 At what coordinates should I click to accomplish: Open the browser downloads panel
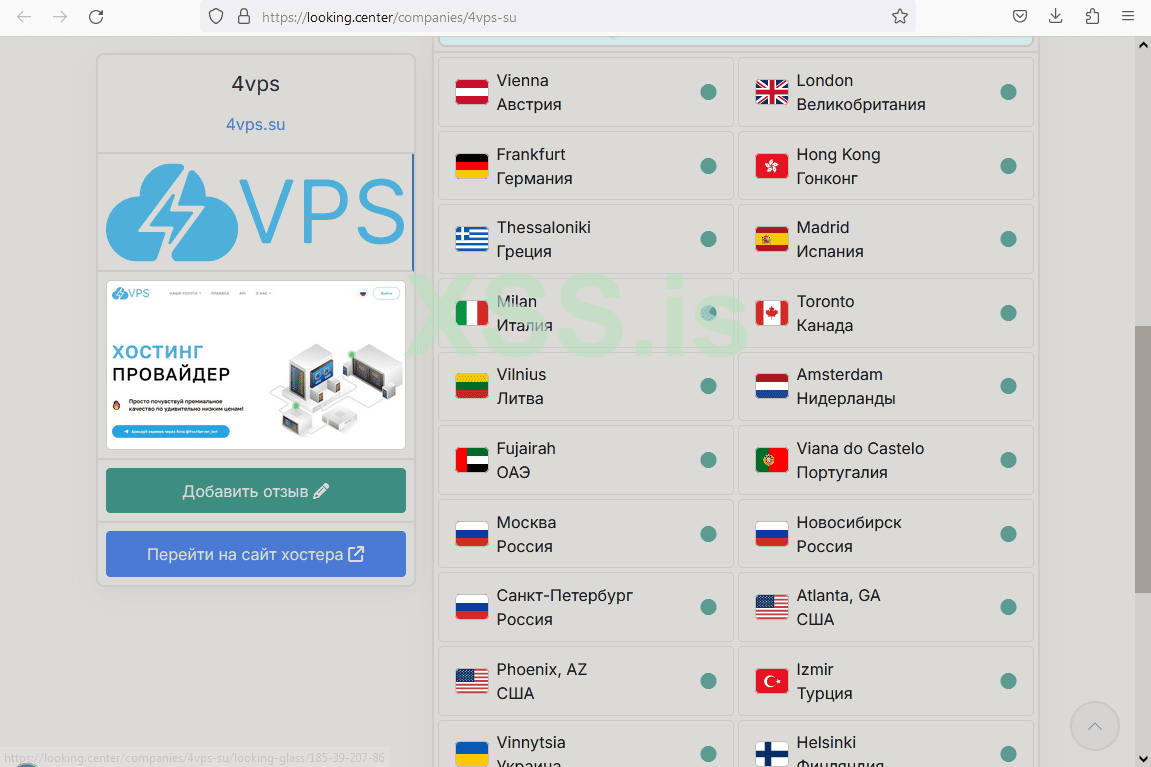pyautogui.click(x=1056, y=17)
